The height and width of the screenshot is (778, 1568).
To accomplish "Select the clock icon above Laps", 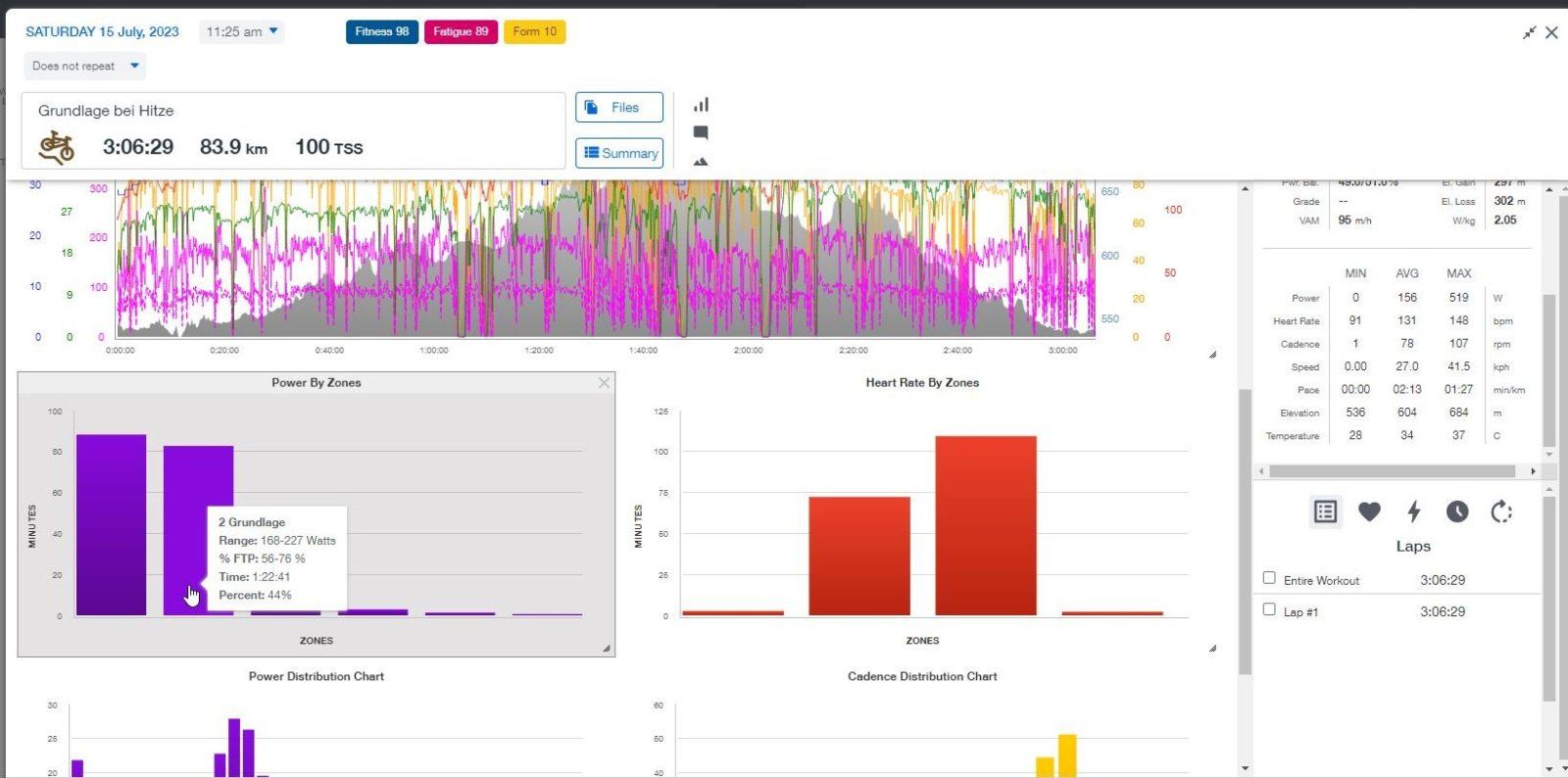I will pyautogui.click(x=1457, y=511).
